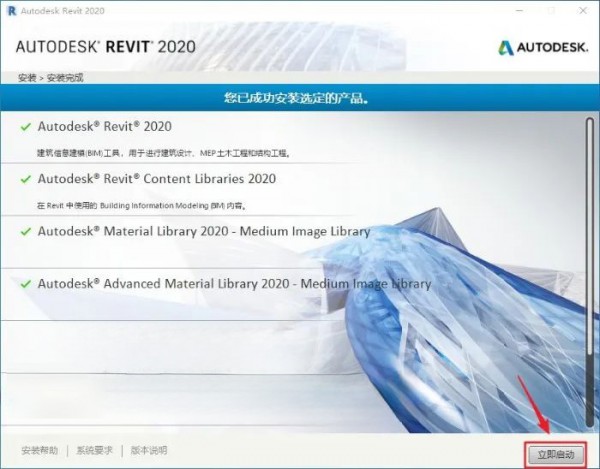Open the 版本说明 release notes link

(149, 451)
